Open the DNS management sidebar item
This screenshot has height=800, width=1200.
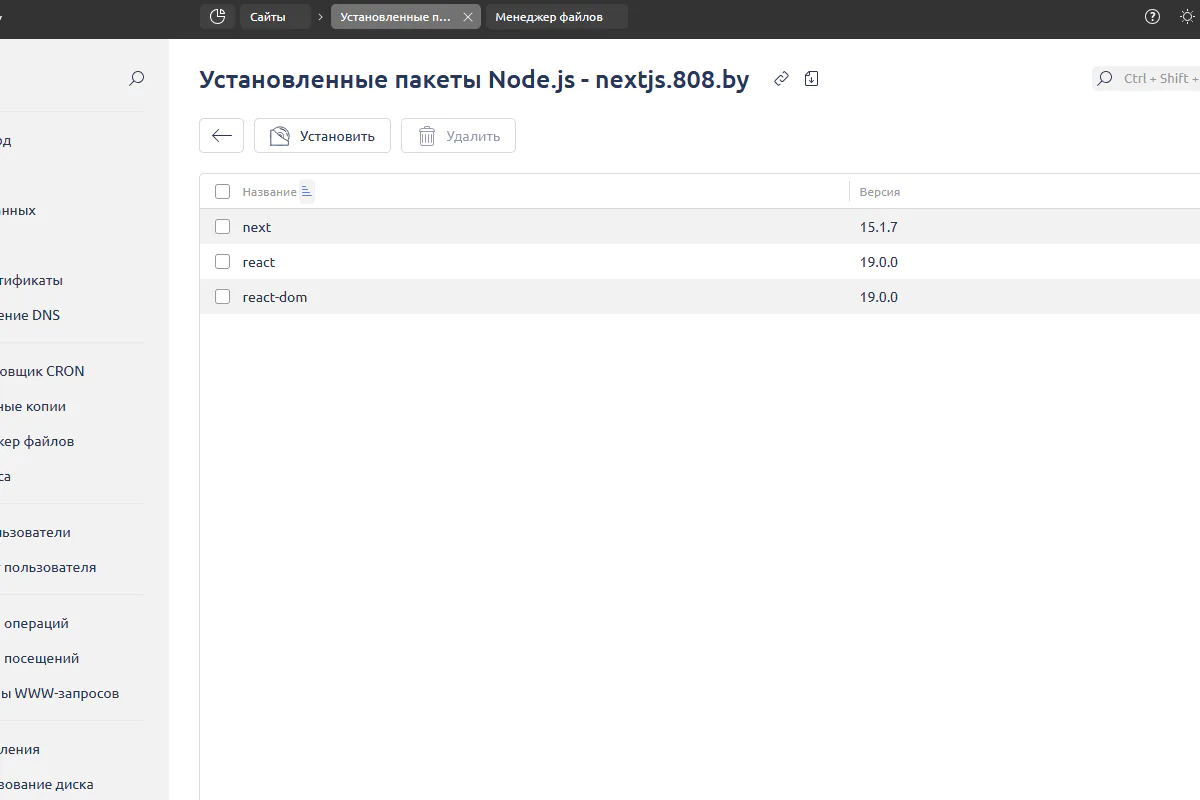point(30,315)
